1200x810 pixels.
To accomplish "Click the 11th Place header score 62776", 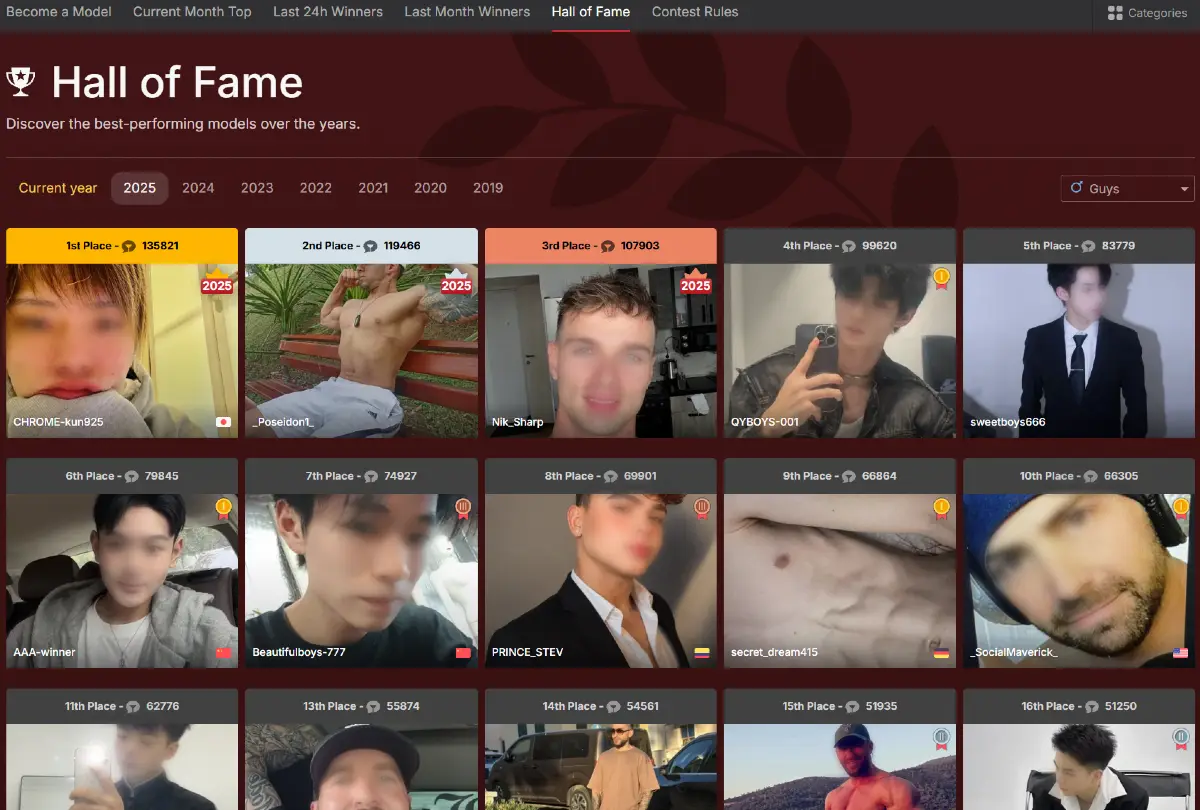I will [162, 707].
